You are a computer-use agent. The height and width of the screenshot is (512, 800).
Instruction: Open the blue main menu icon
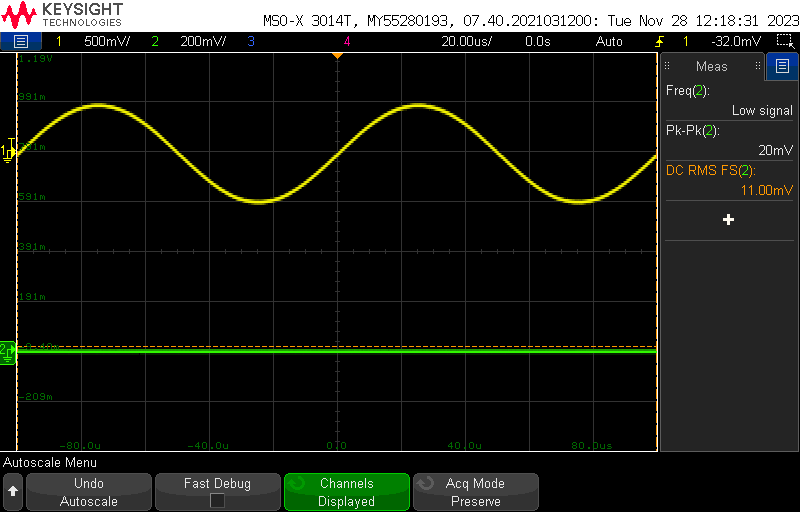(x=21, y=41)
